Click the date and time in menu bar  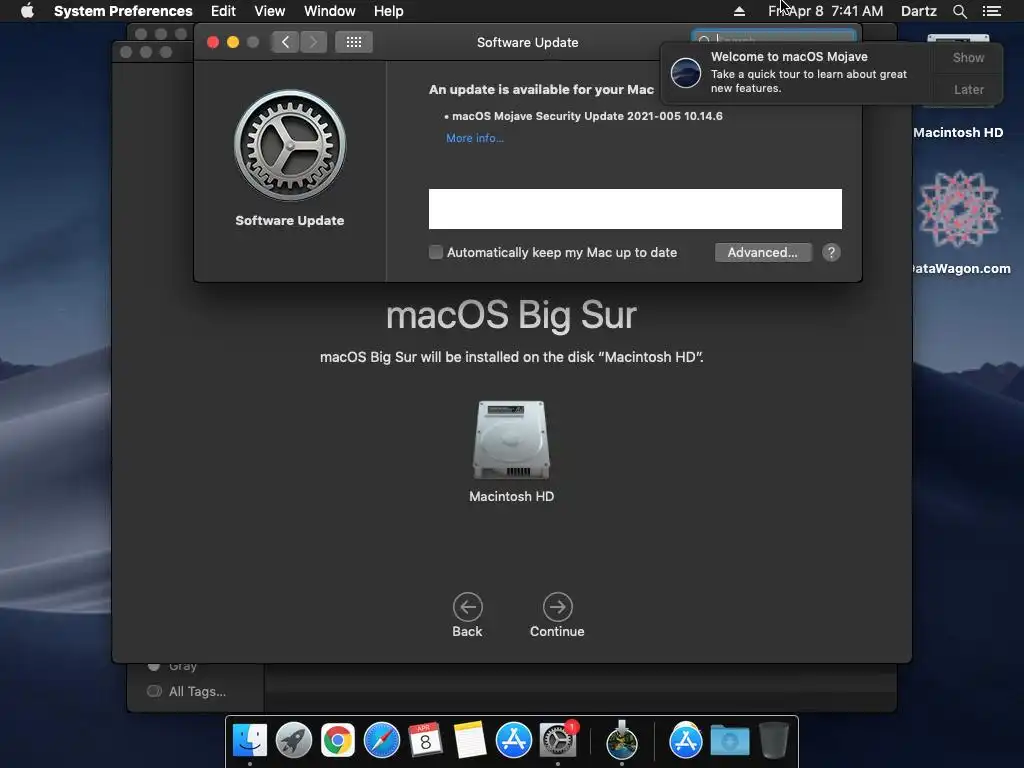(825, 11)
